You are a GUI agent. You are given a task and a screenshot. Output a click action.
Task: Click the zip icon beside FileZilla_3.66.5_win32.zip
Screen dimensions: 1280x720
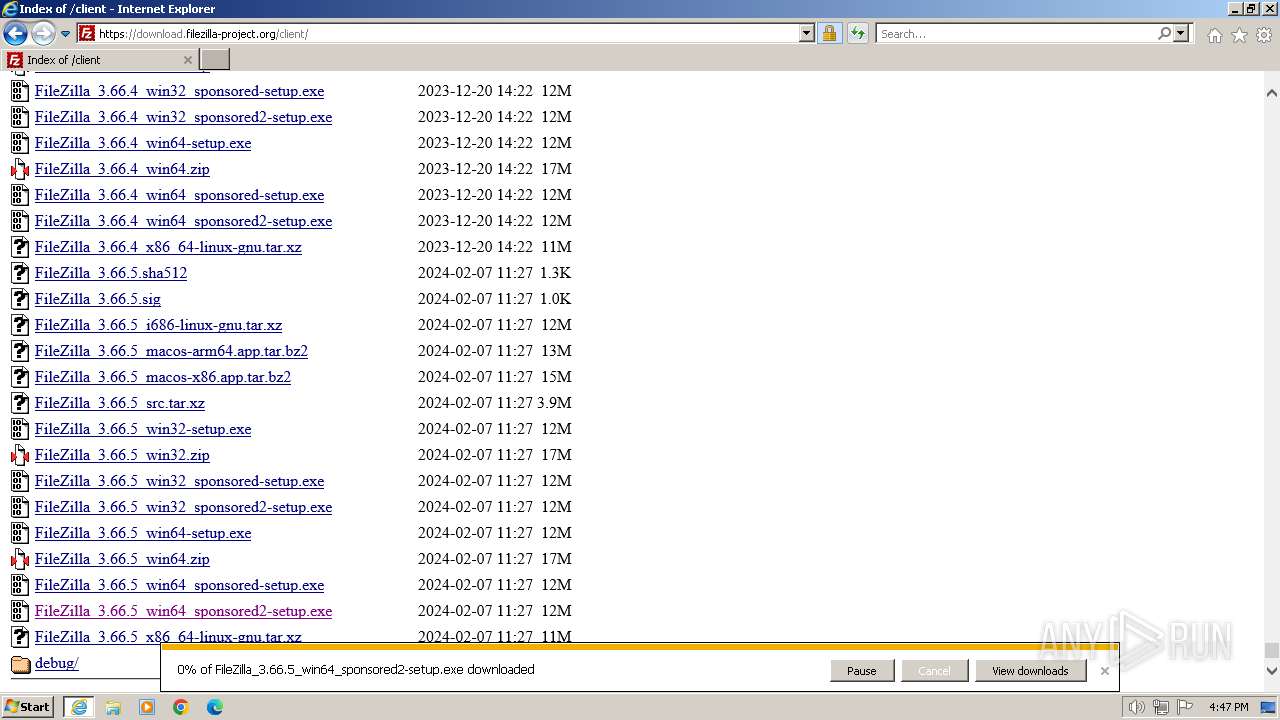(x=20, y=455)
